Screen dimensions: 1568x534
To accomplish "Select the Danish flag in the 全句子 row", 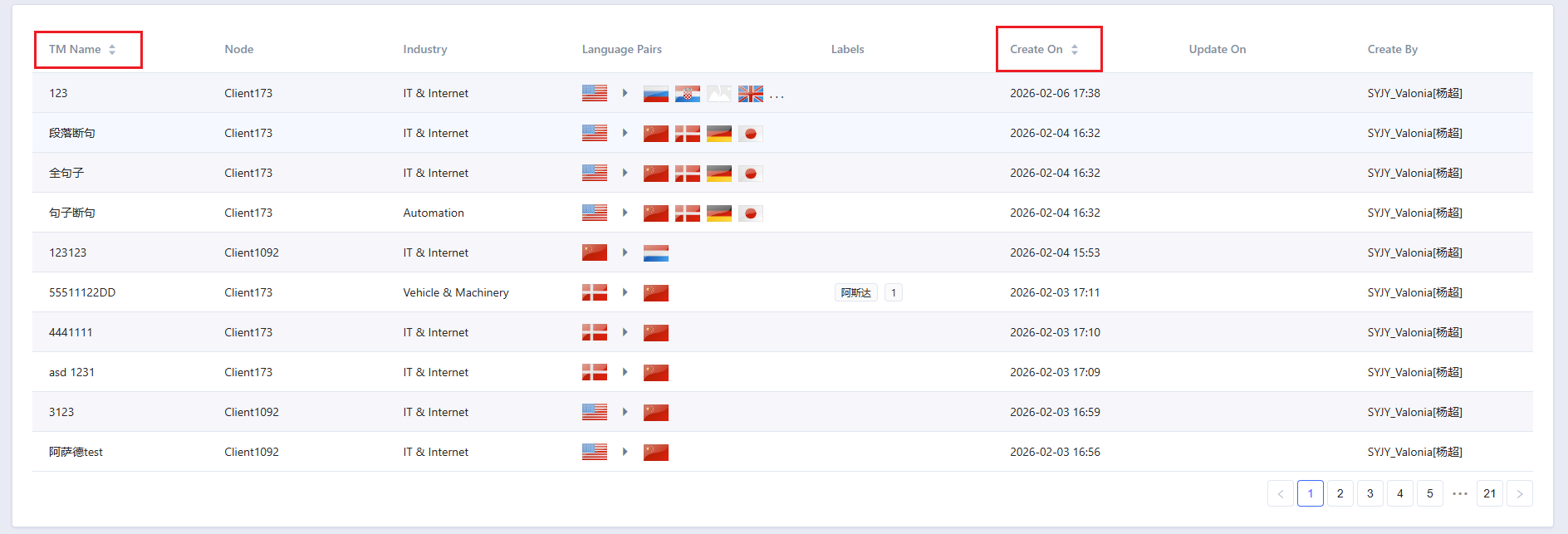I will (x=688, y=174).
